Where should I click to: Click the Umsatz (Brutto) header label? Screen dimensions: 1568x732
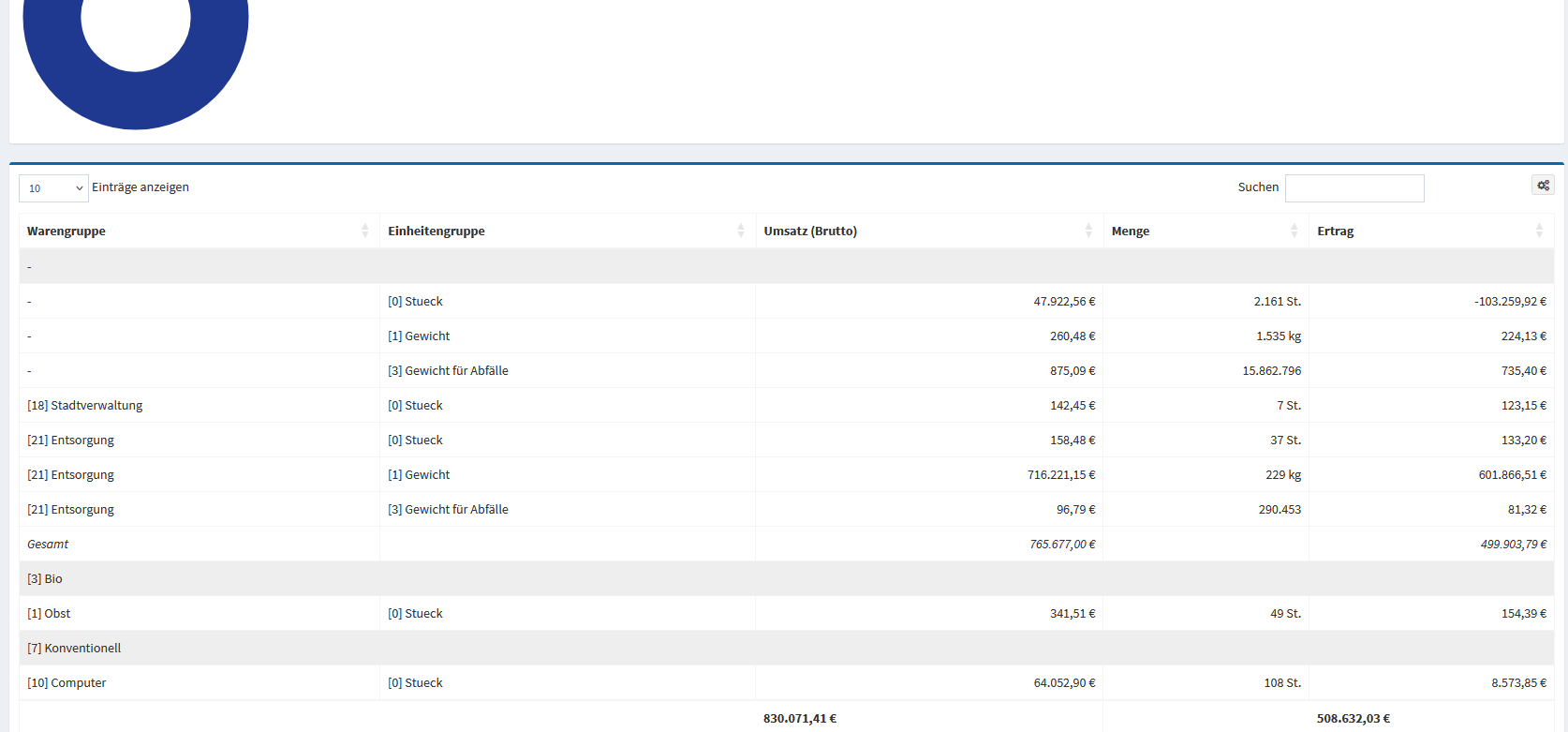[x=810, y=232]
